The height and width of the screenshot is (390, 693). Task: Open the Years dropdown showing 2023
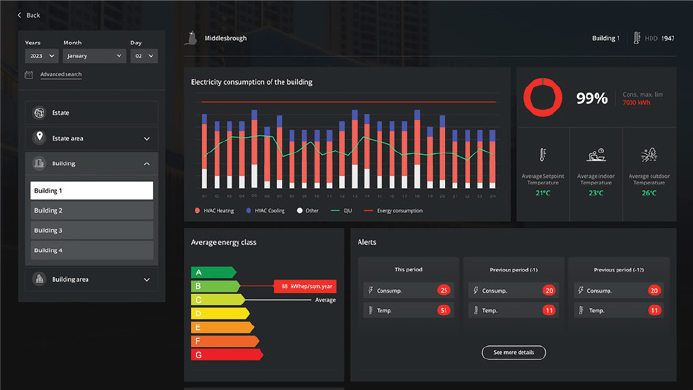42,56
